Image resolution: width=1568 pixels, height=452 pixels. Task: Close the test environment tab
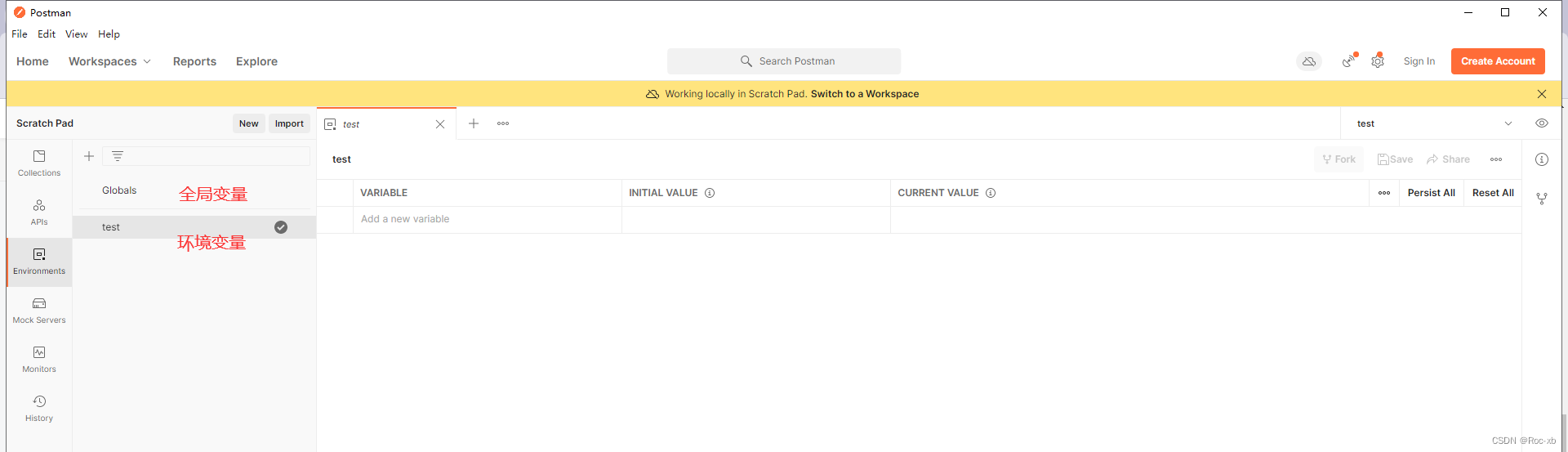tap(440, 124)
